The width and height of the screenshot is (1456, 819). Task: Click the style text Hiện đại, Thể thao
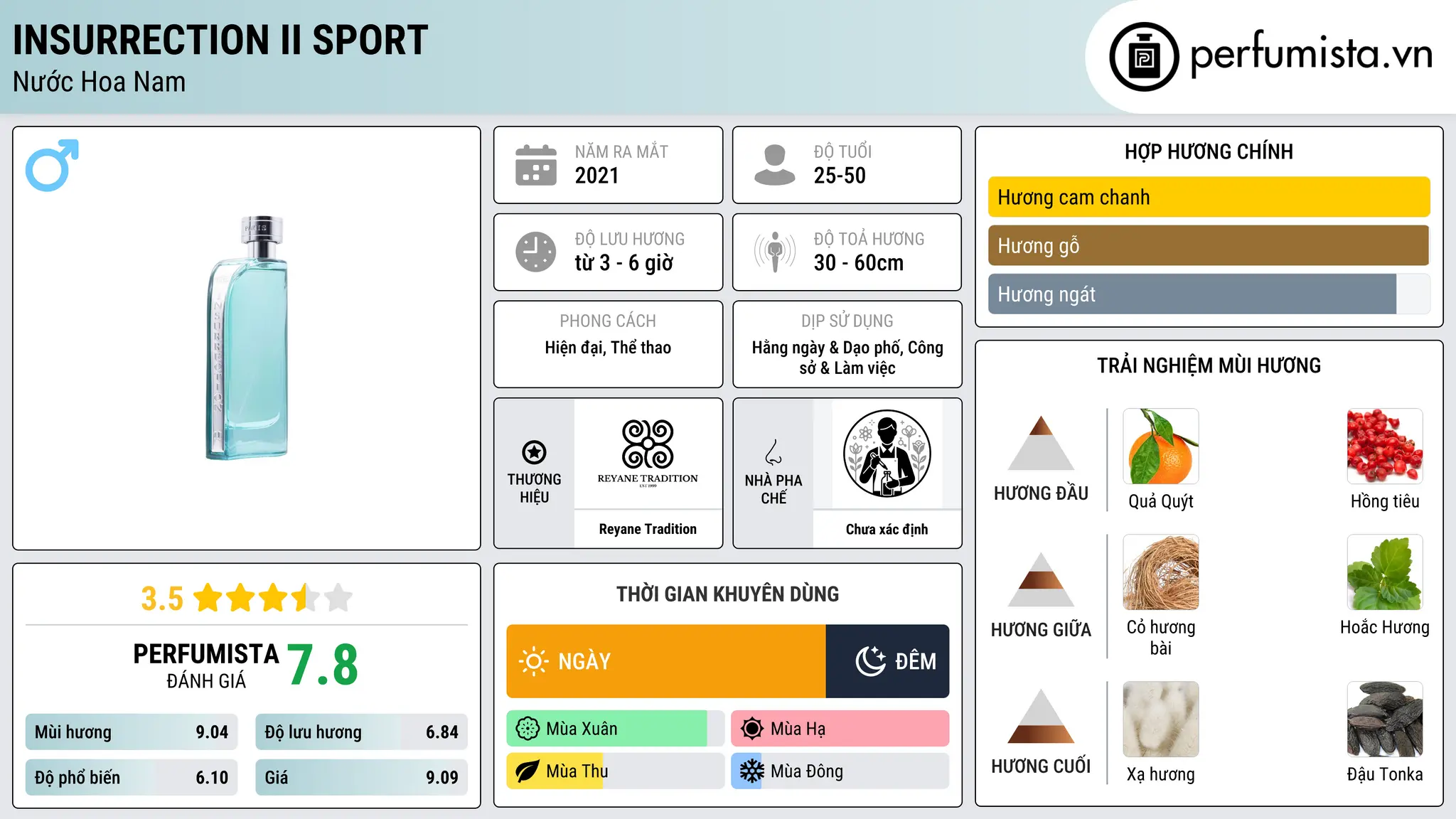pos(608,348)
